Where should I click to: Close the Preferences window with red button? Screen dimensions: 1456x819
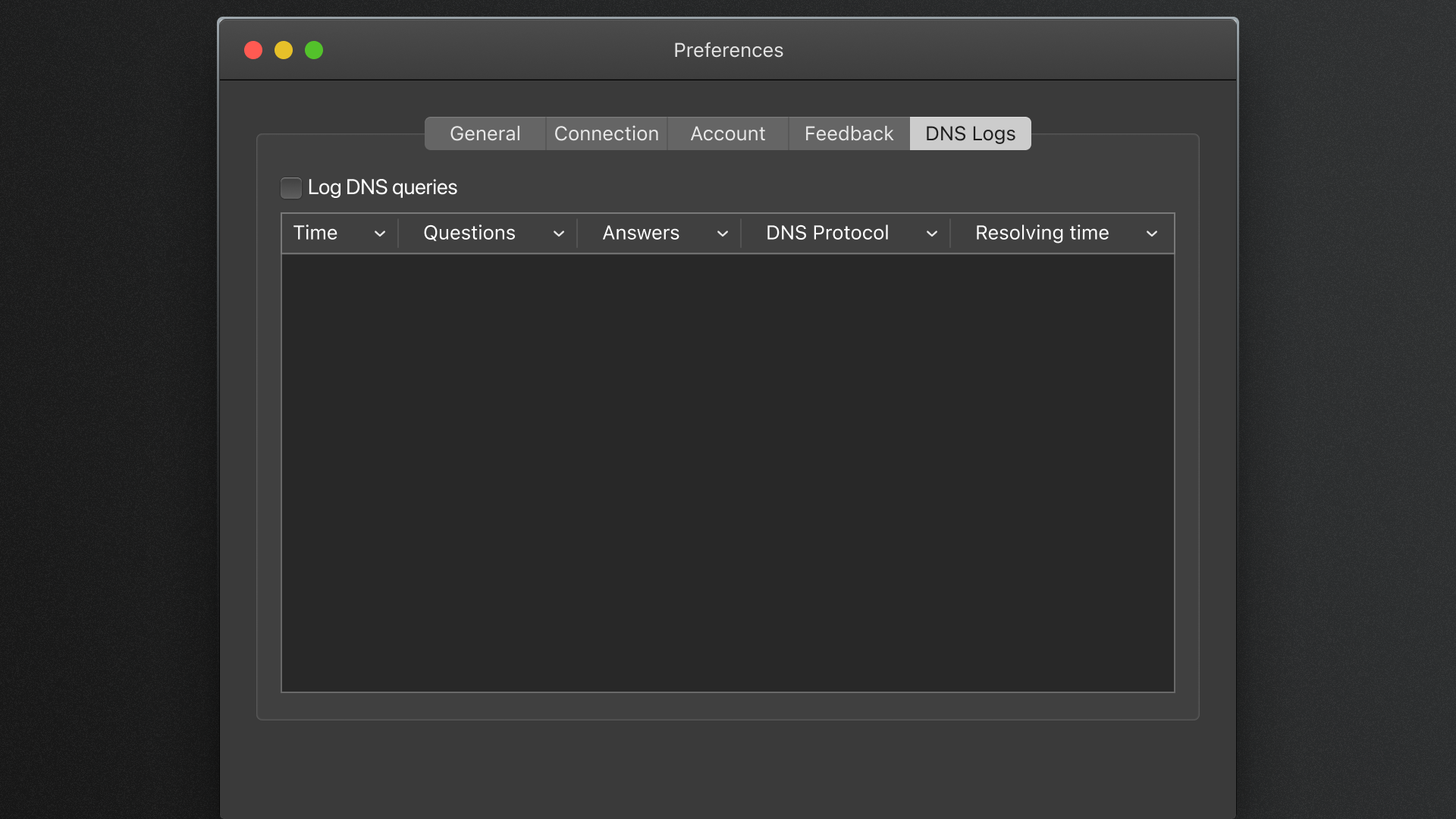253,50
